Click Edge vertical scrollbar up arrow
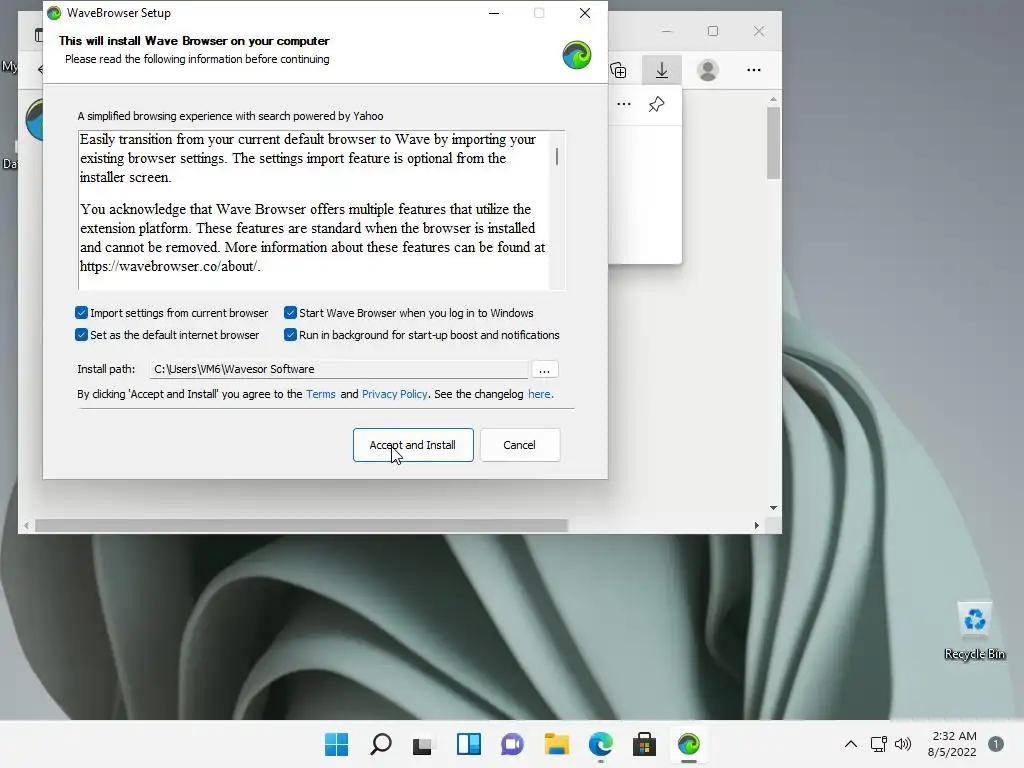Image resolution: width=1024 pixels, height=768 pixels. click(x=773, y=100)
